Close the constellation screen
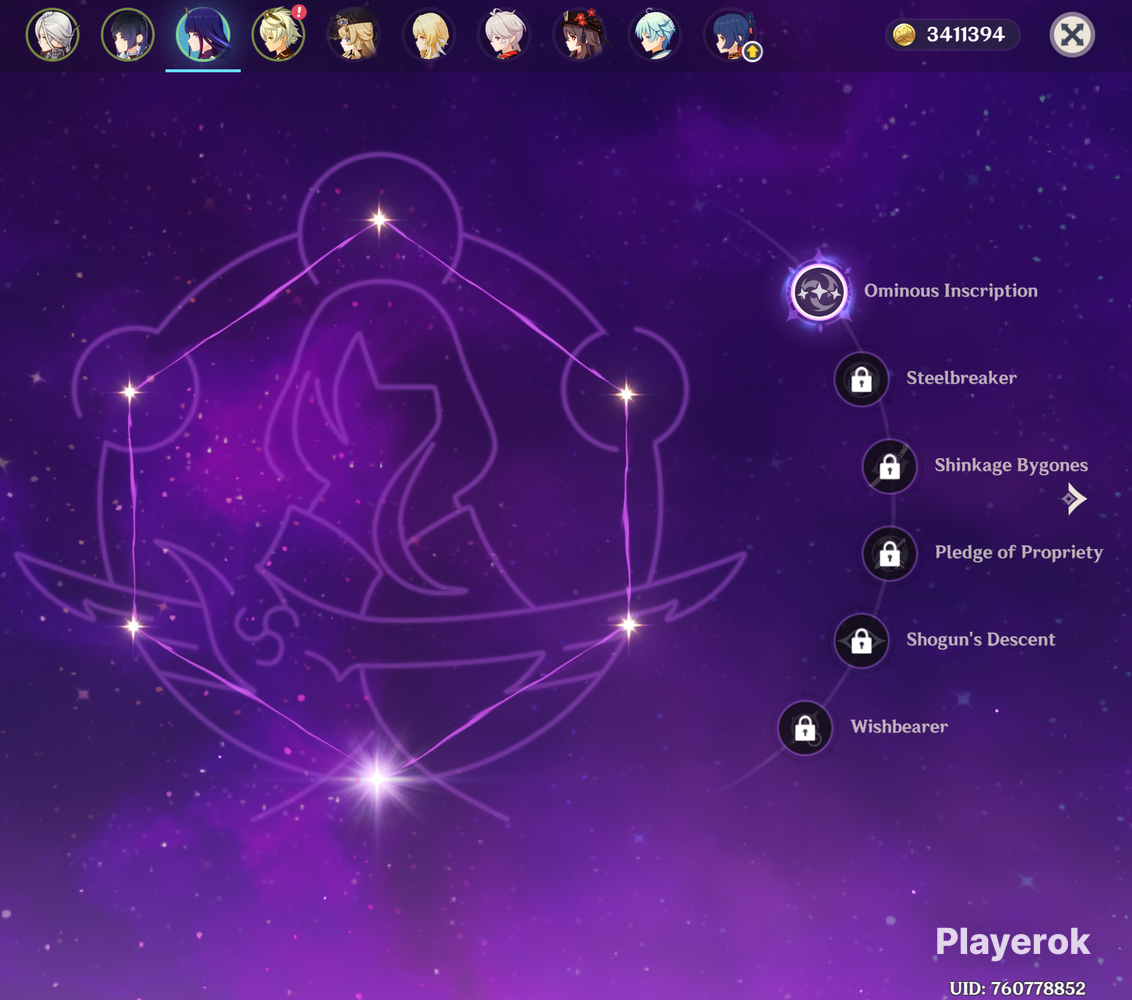 [1071, 34]
